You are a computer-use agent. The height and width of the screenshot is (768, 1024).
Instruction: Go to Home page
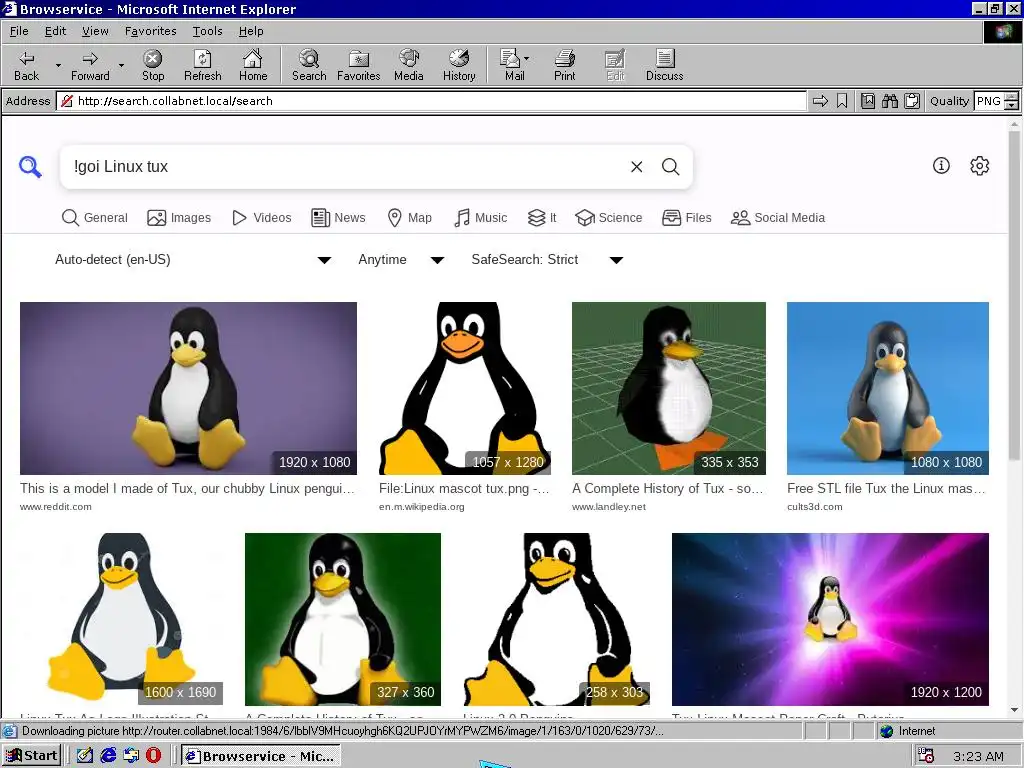pos(253,65)
